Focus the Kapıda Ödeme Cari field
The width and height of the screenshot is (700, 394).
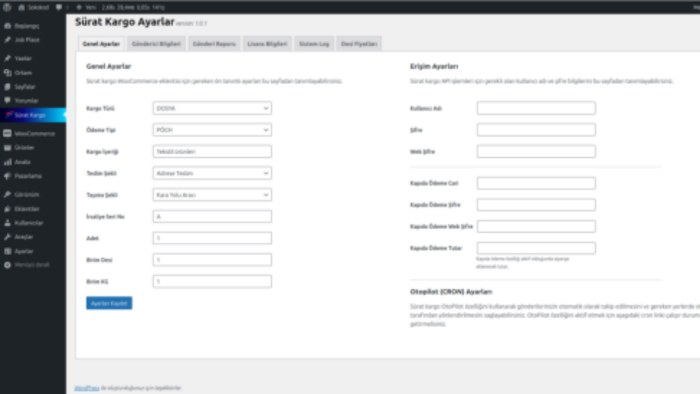click(x=536, y=183)
